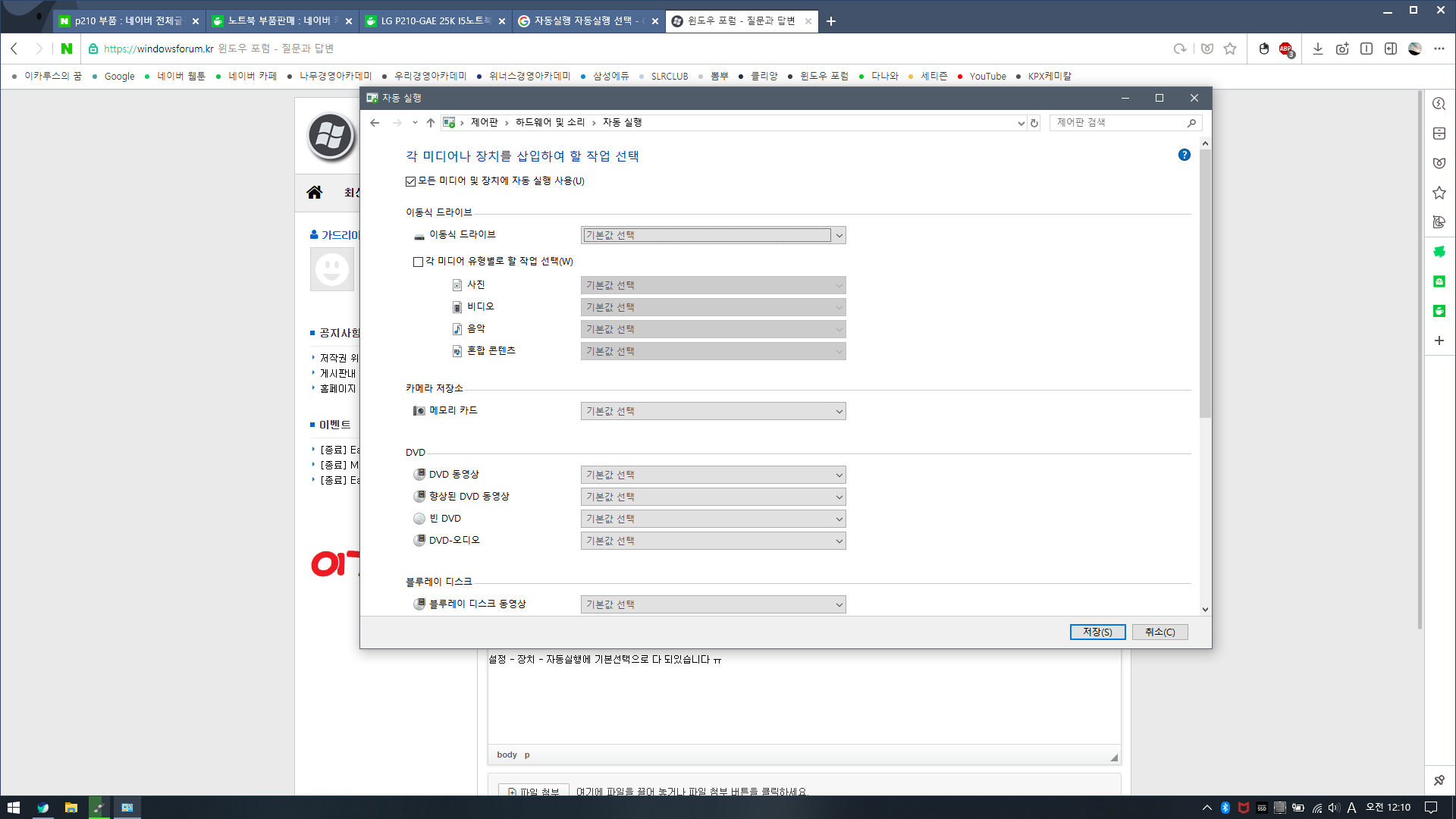Open sidebar favorites star icon
The width and height of the screenshot is (1456, 819).
[x=1439, y=193]
